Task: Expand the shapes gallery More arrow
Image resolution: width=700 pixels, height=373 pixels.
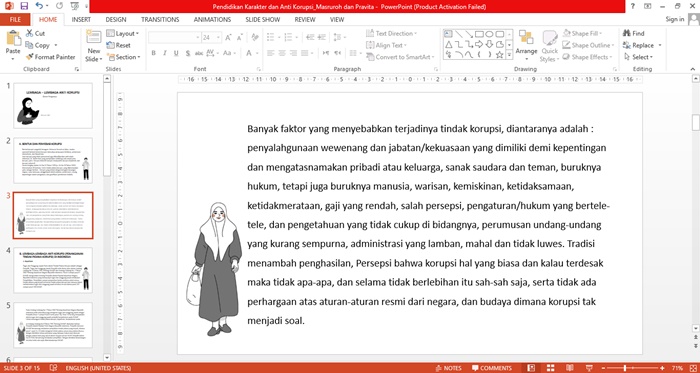Action: coord(509,55)
